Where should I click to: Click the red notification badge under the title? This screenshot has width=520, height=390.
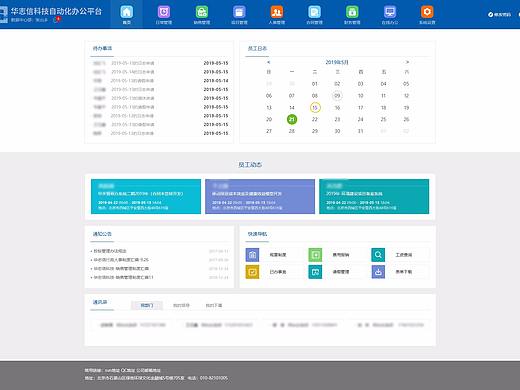coord(58,19)
